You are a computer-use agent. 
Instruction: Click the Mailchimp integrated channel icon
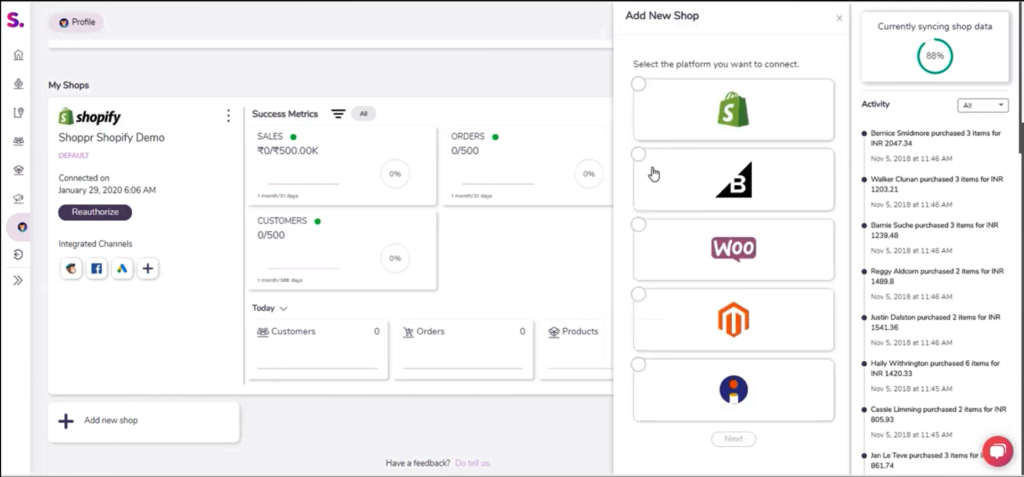point(71,268)
